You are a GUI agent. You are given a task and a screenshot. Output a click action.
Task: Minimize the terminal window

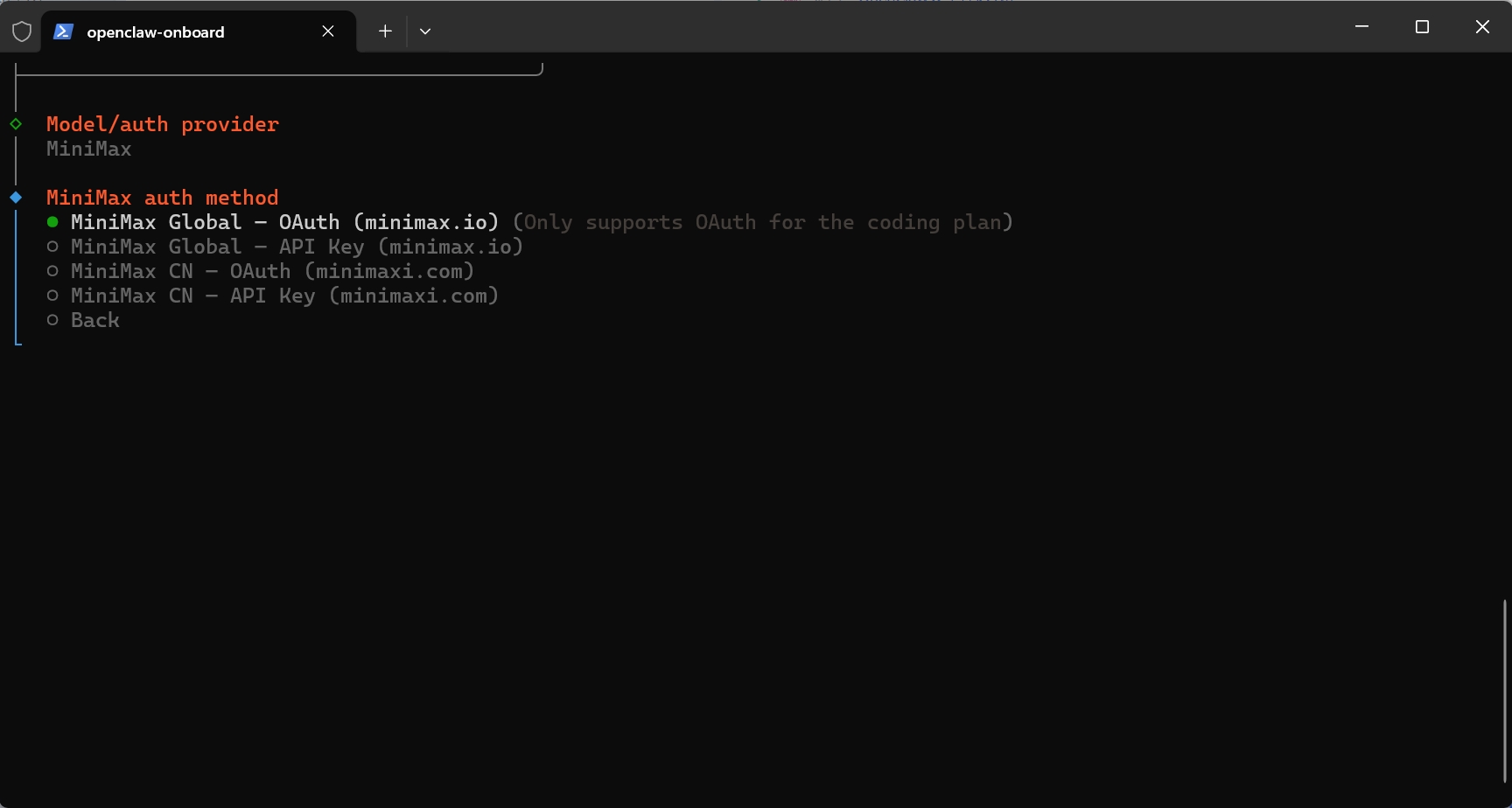pos(1361,27)
